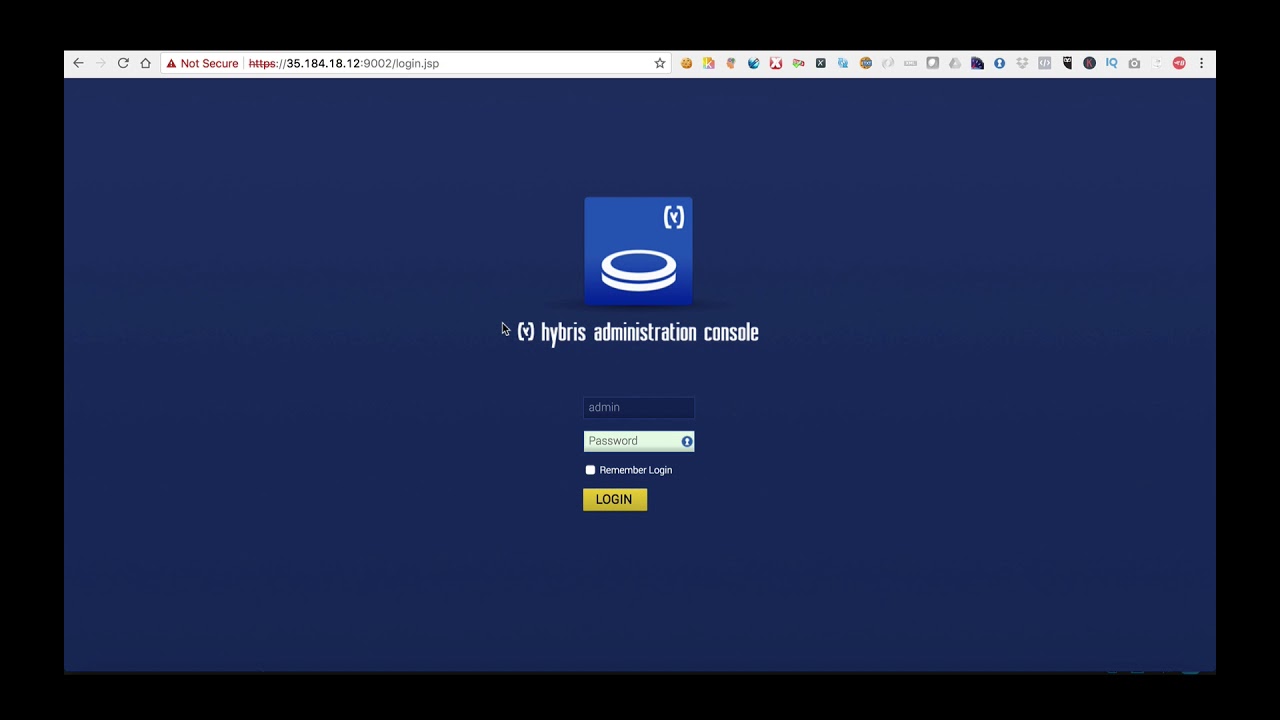Open the 1Password keyhole extension icon
The width and height of the screenshot is (1280, 720).
pos(999,63)
